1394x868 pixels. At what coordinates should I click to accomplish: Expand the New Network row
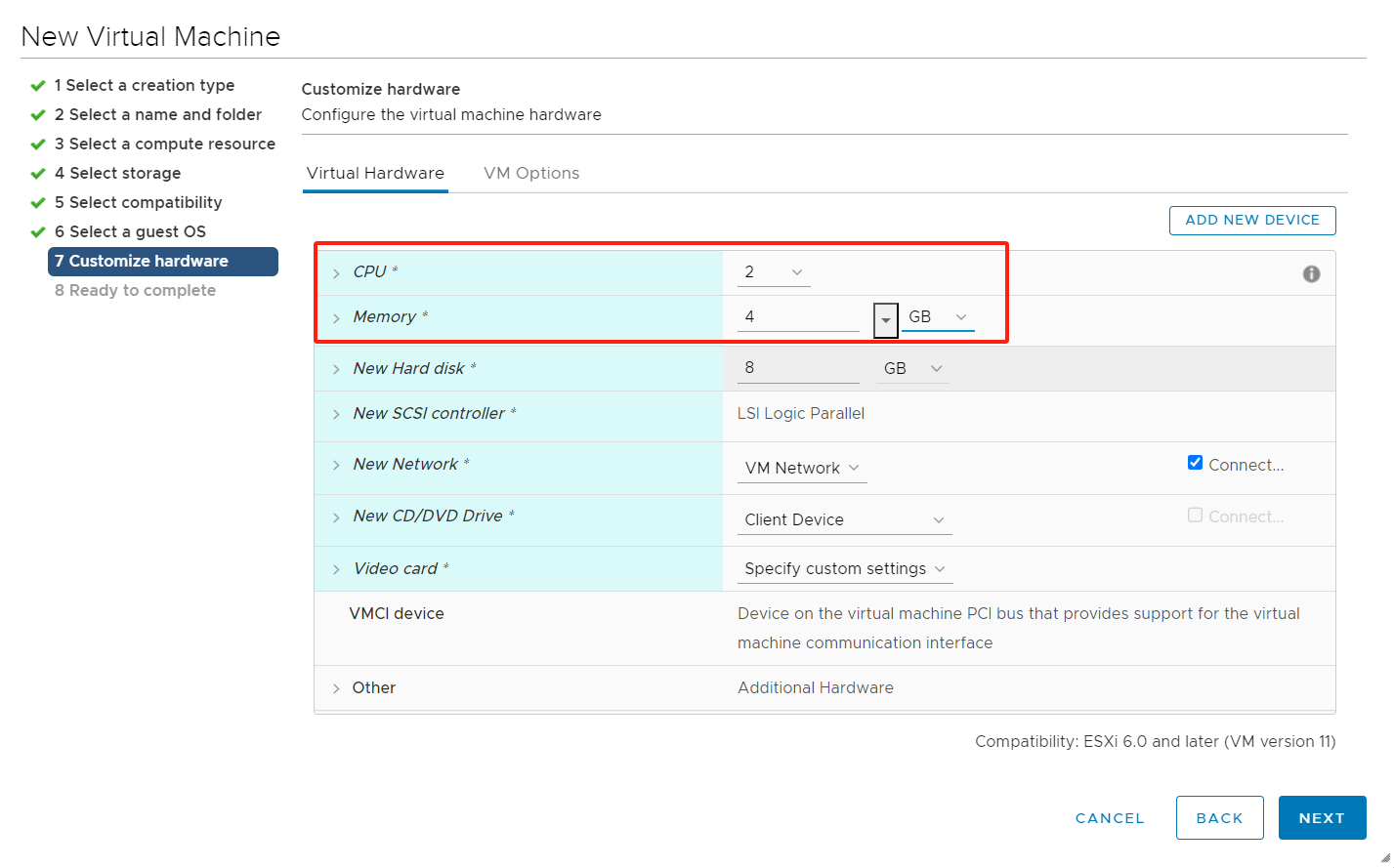pyautogui.click(x=336, y=465)
